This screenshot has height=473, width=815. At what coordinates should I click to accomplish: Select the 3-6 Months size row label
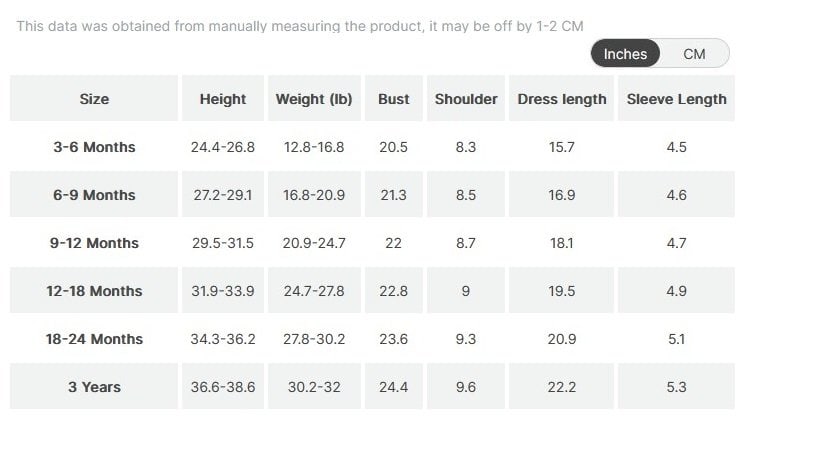point(94,147)
